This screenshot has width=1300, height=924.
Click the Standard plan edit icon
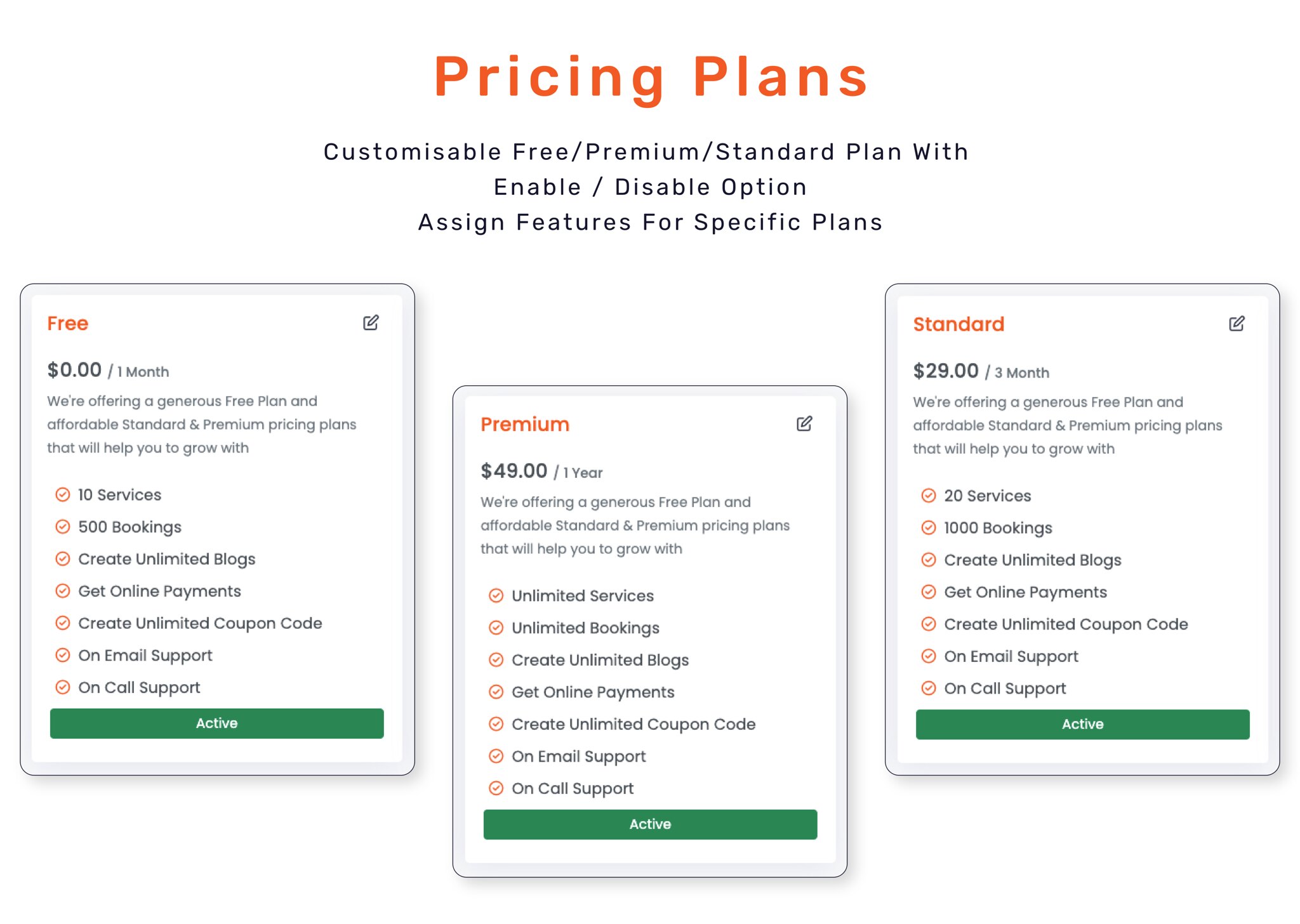point(1237,324)
